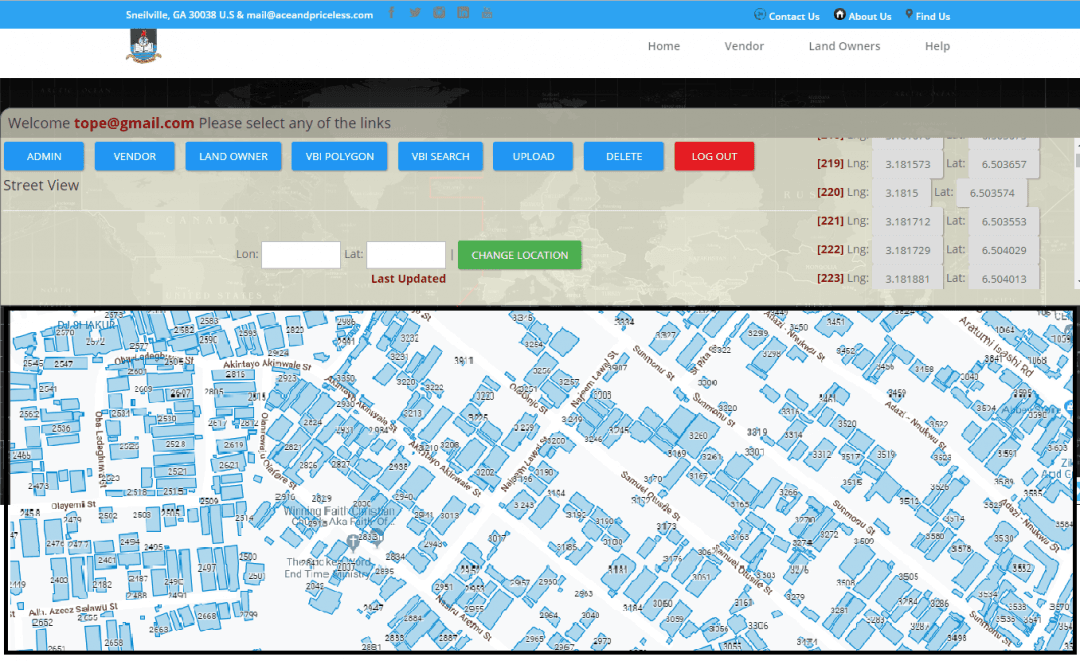
Task: Click the church map pin marker
Action: 352,543
